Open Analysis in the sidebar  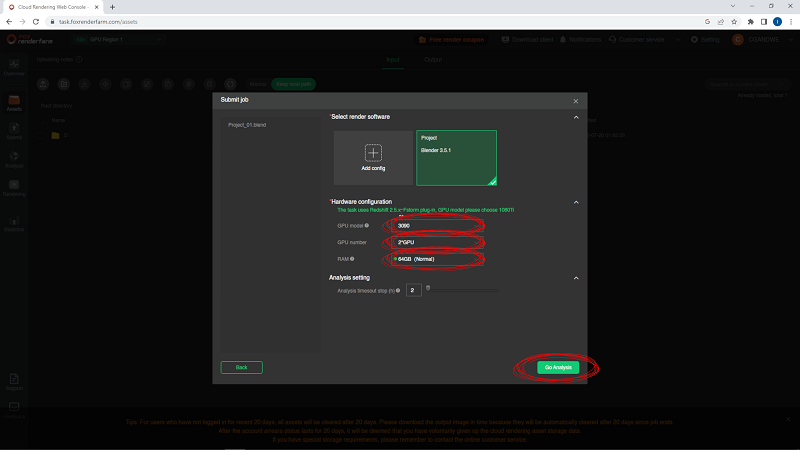point(14,160)
